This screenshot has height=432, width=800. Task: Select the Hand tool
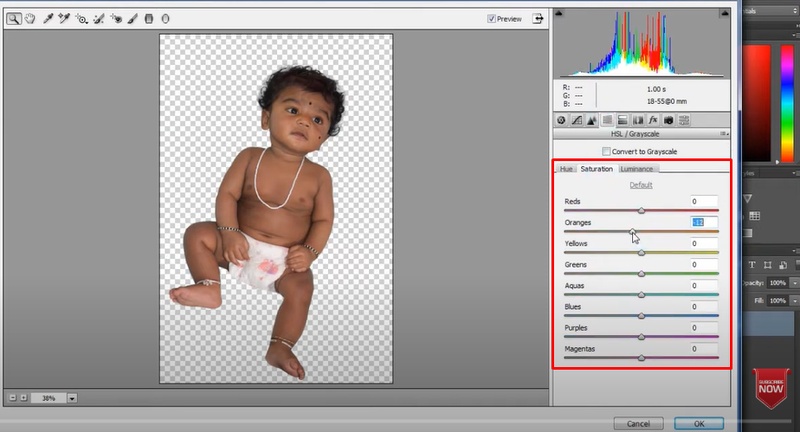pyautogui.click(x=30, y=18)
